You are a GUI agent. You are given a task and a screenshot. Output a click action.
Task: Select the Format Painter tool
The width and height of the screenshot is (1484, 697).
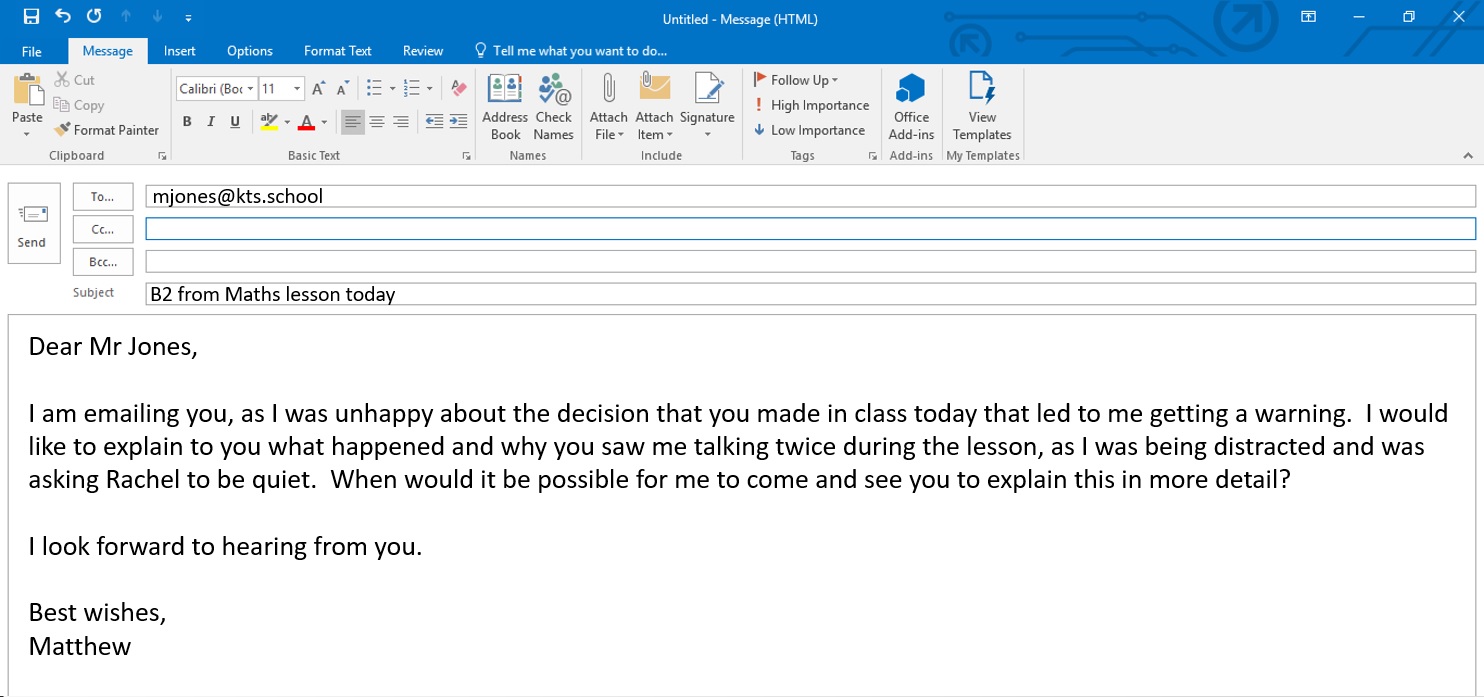coord(106,130)
